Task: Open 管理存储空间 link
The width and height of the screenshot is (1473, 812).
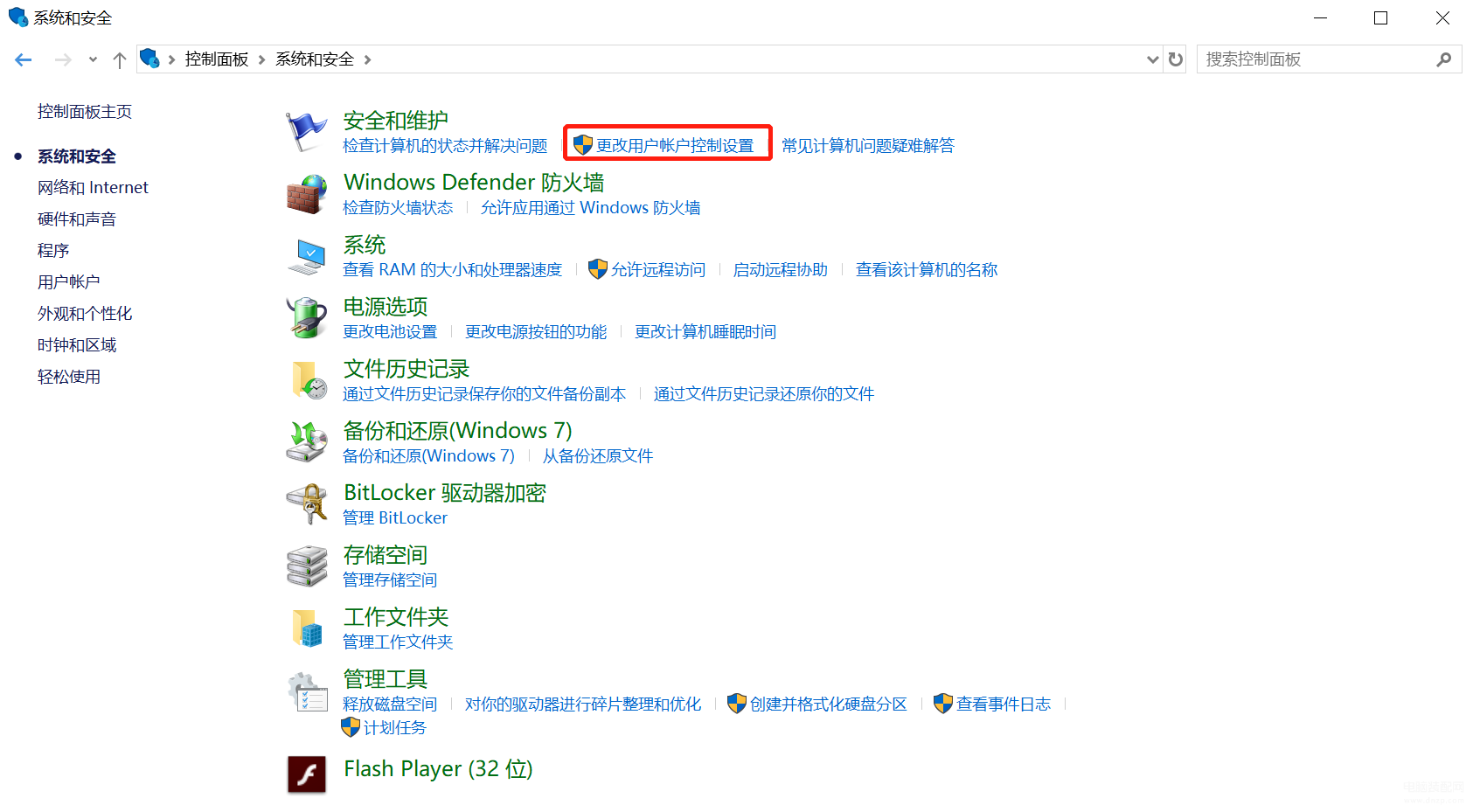Action: [390, 580]
